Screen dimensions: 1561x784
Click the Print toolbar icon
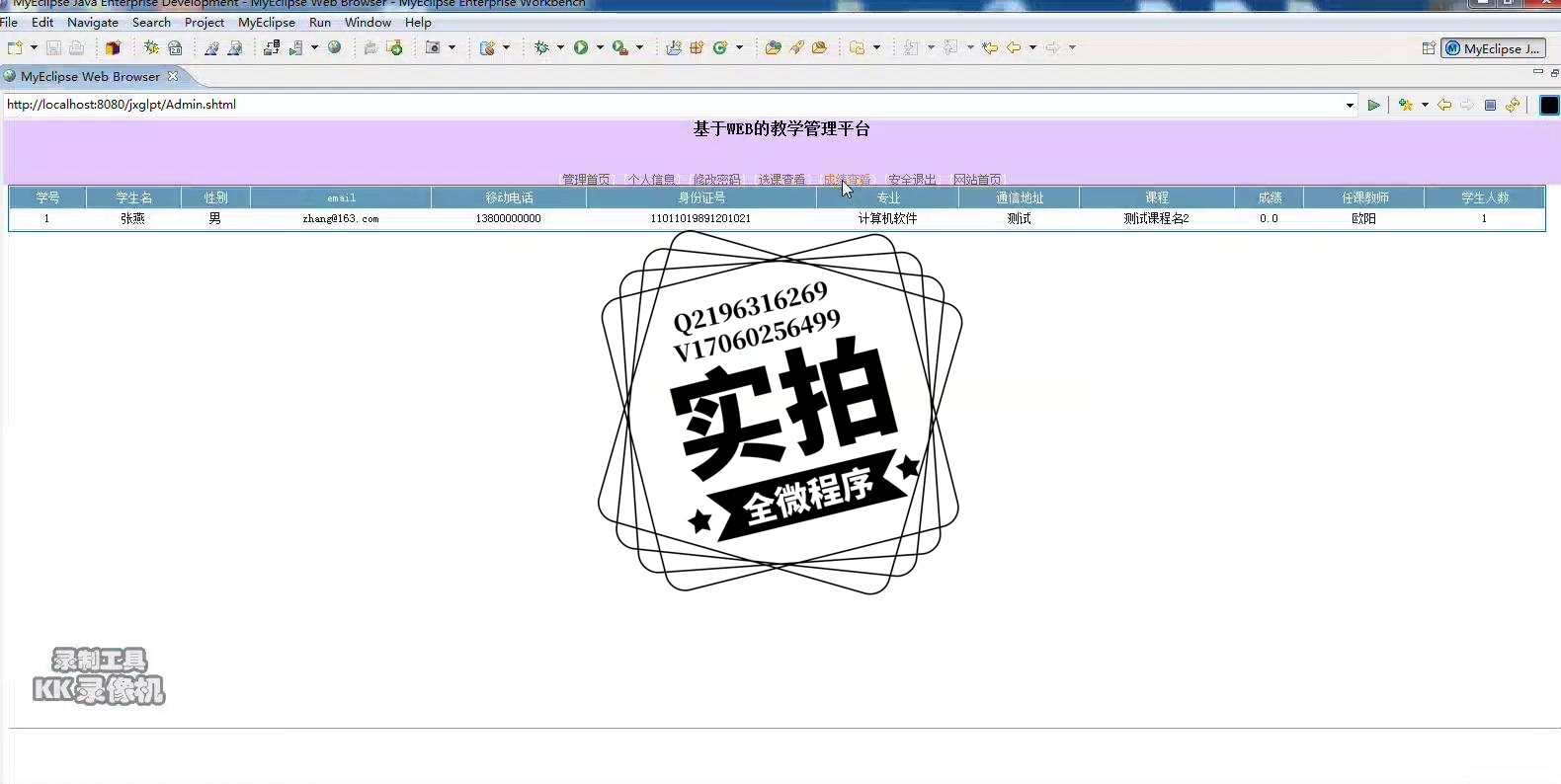[76, 47]
